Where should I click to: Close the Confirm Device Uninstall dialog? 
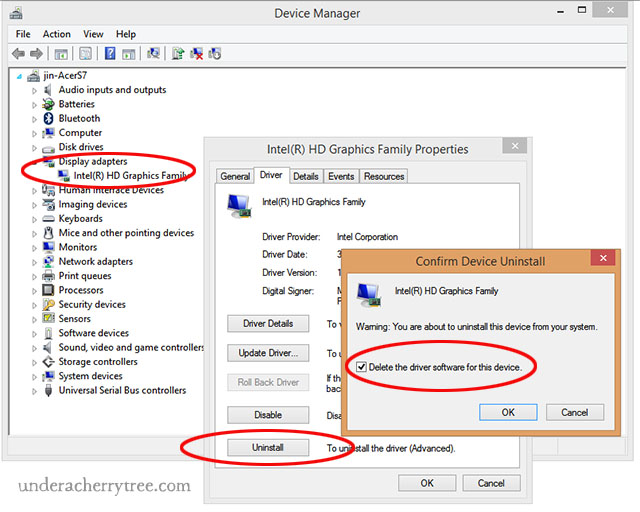[x=603, y=258]
